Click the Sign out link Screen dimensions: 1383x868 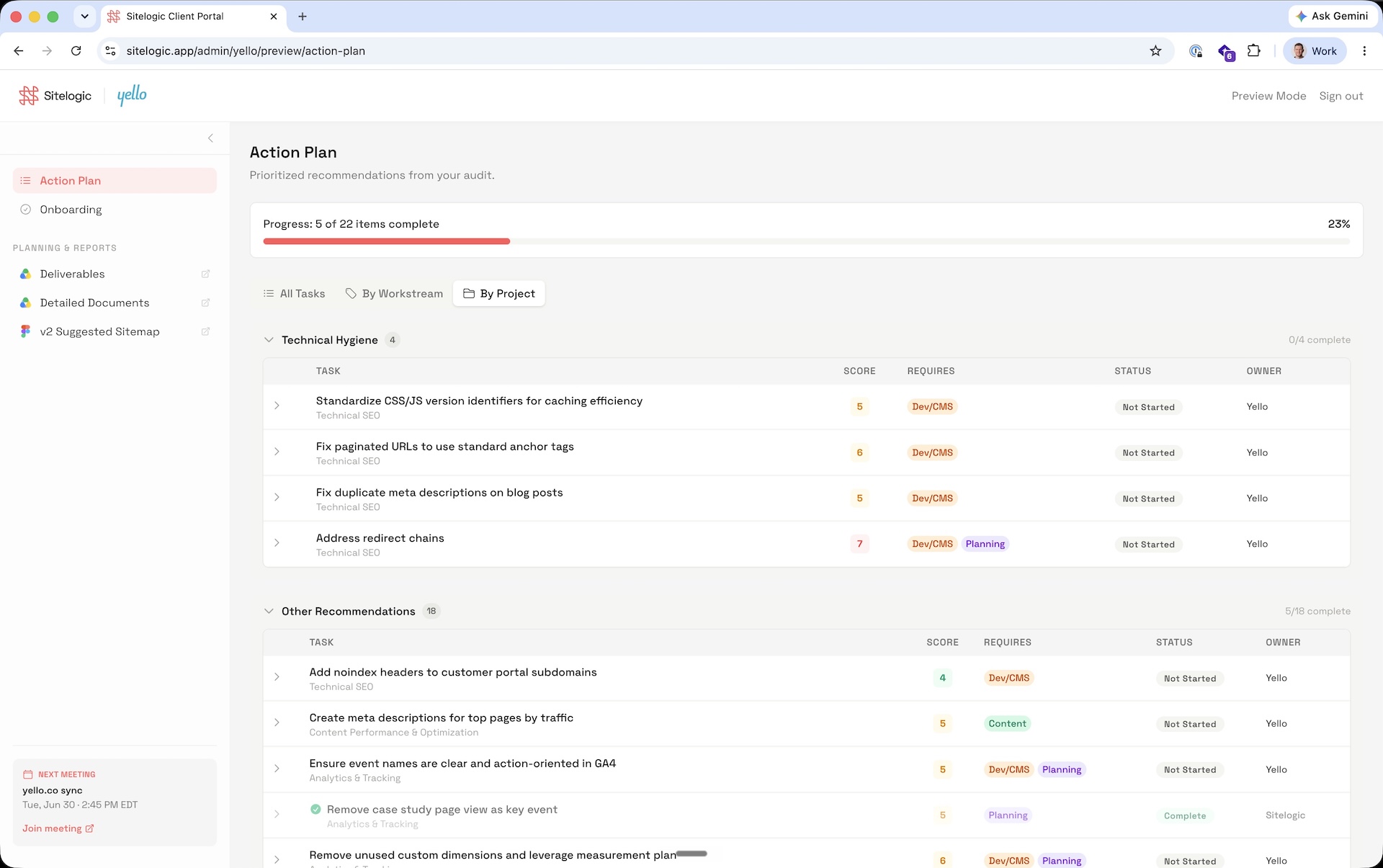(x=1341, y=96)
